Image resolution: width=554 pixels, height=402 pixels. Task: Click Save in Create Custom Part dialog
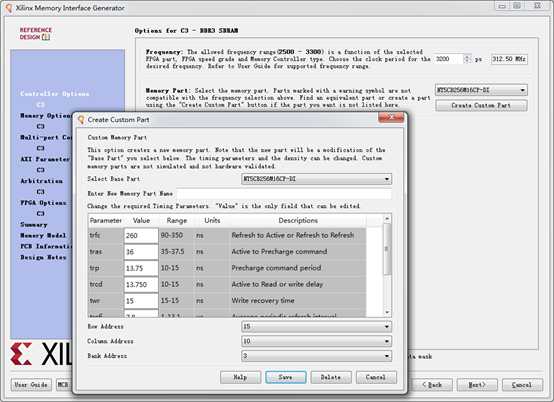[285, 377]
